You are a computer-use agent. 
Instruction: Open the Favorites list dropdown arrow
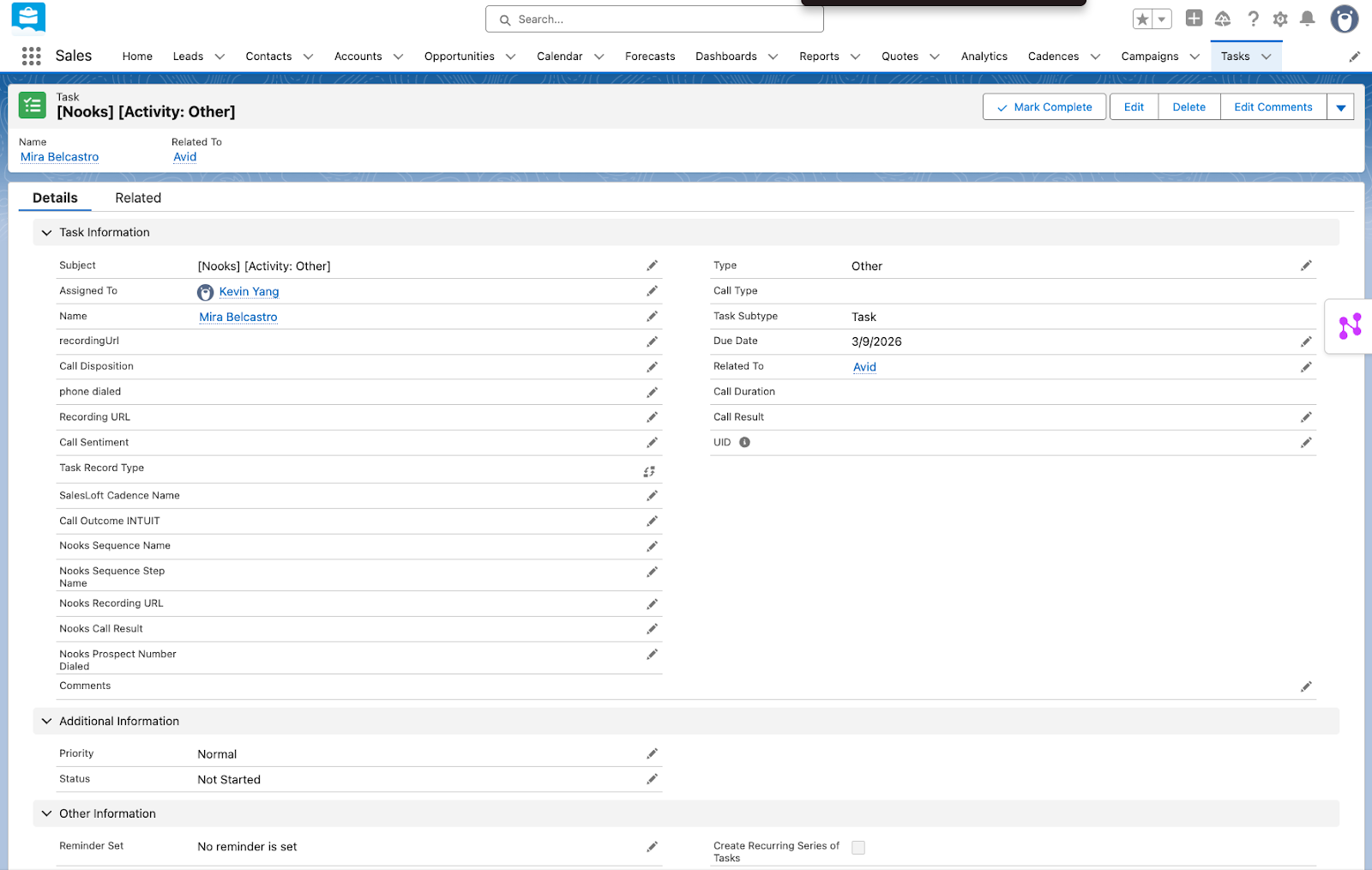tap(1162, 19)
